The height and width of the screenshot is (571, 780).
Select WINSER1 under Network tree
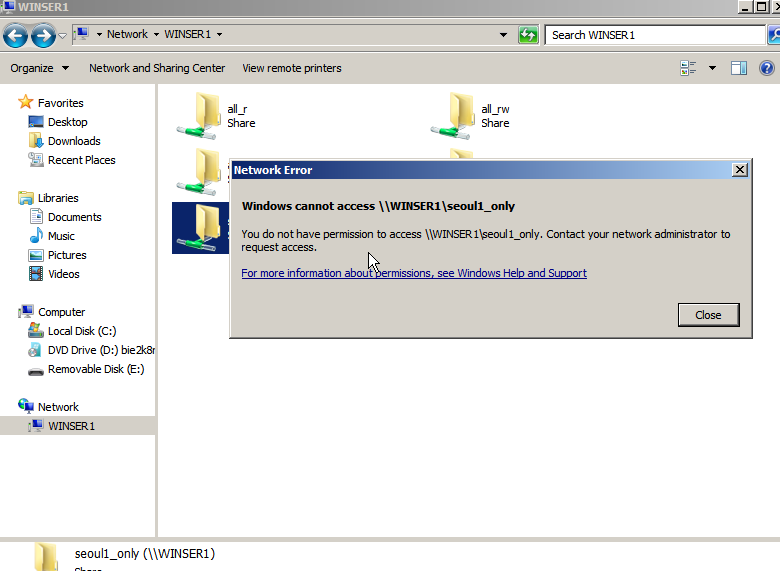pyautogui.click(x=71, y=426)
